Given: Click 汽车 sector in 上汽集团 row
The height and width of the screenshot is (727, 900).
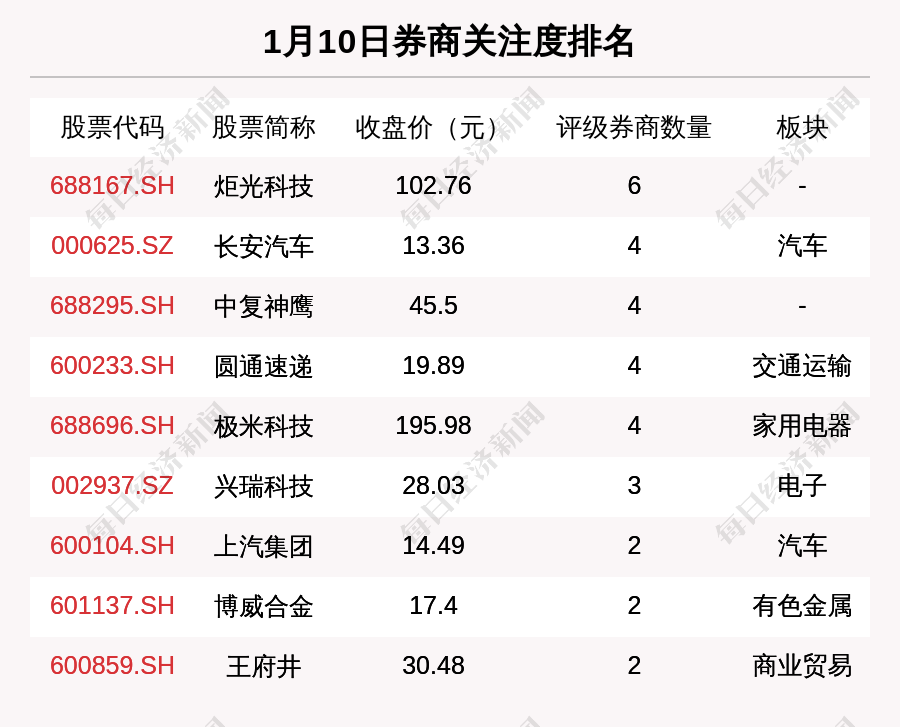Looking at the screenshot, I should point(802,546).
